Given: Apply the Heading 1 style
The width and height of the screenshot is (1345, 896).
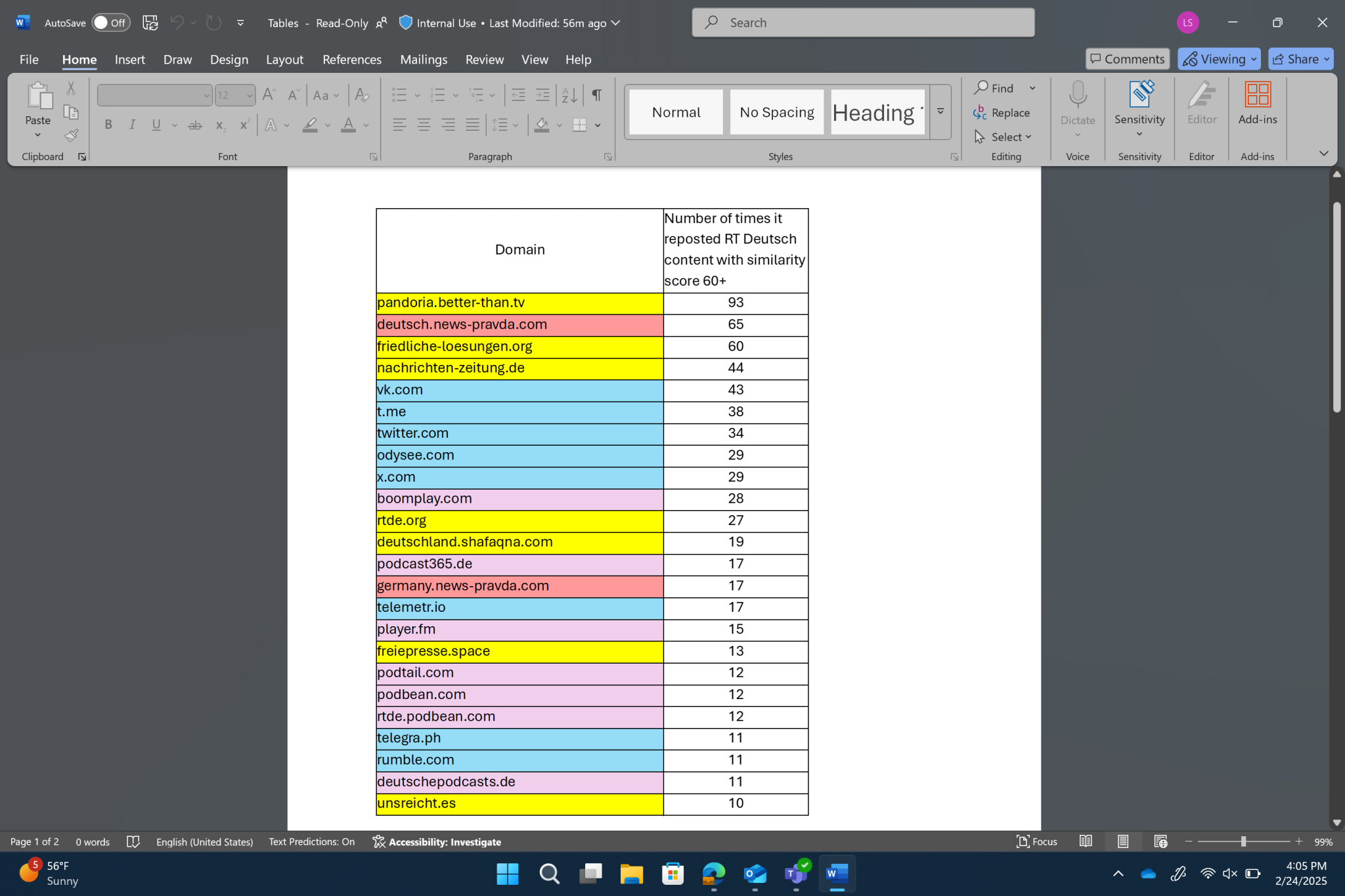Looking at the screenshot, I should point(877,112).
